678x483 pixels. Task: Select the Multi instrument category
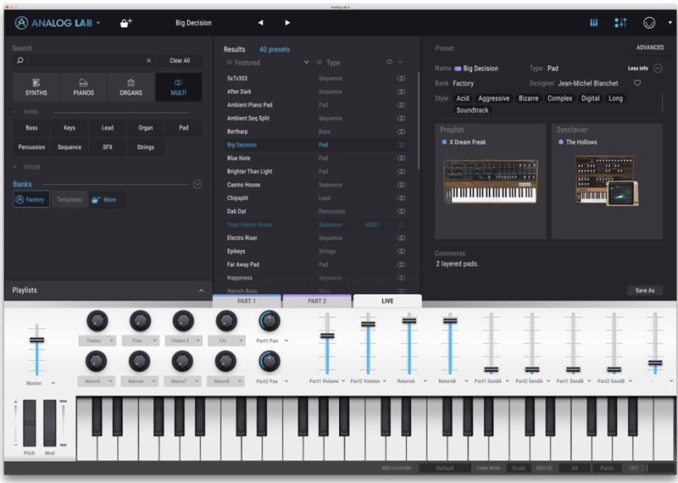[179, 87]
